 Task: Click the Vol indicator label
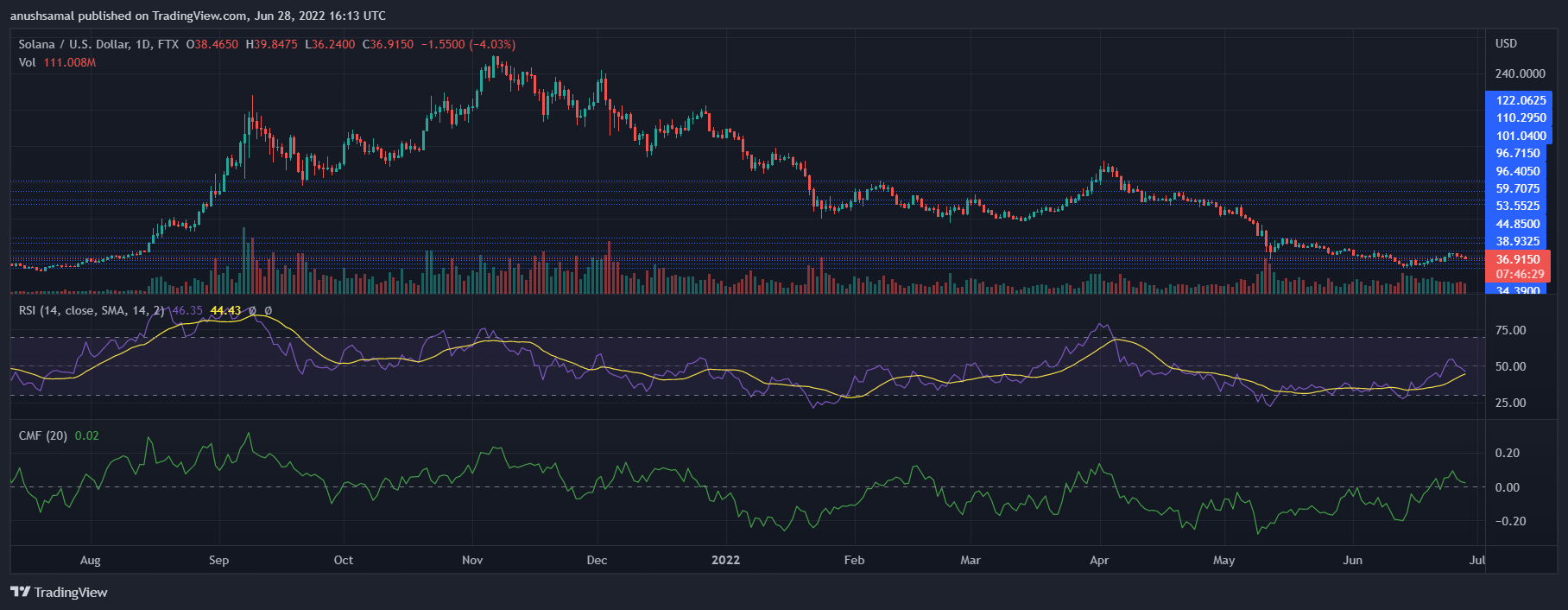coord(27,62)
